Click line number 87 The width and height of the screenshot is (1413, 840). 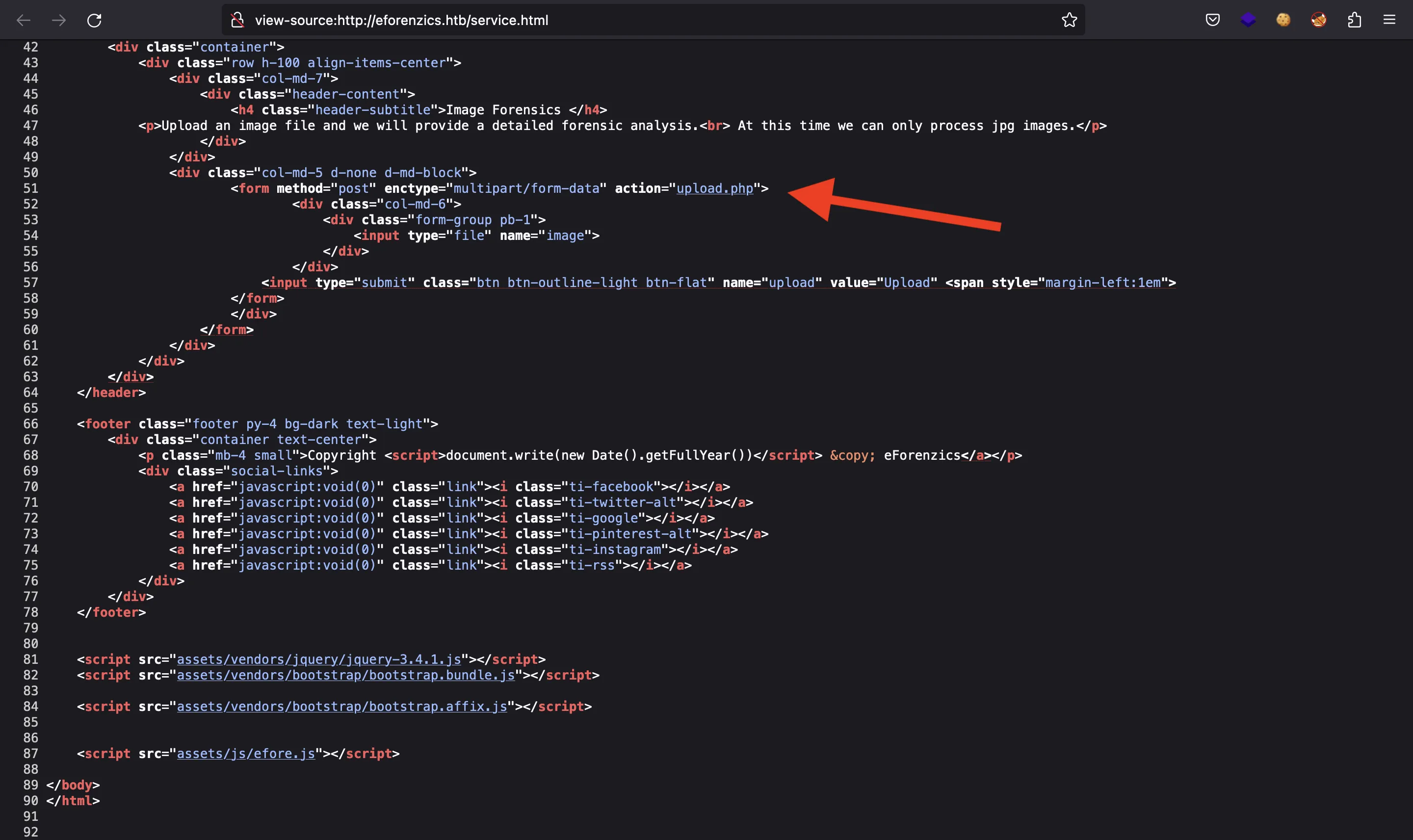point(30,754)
